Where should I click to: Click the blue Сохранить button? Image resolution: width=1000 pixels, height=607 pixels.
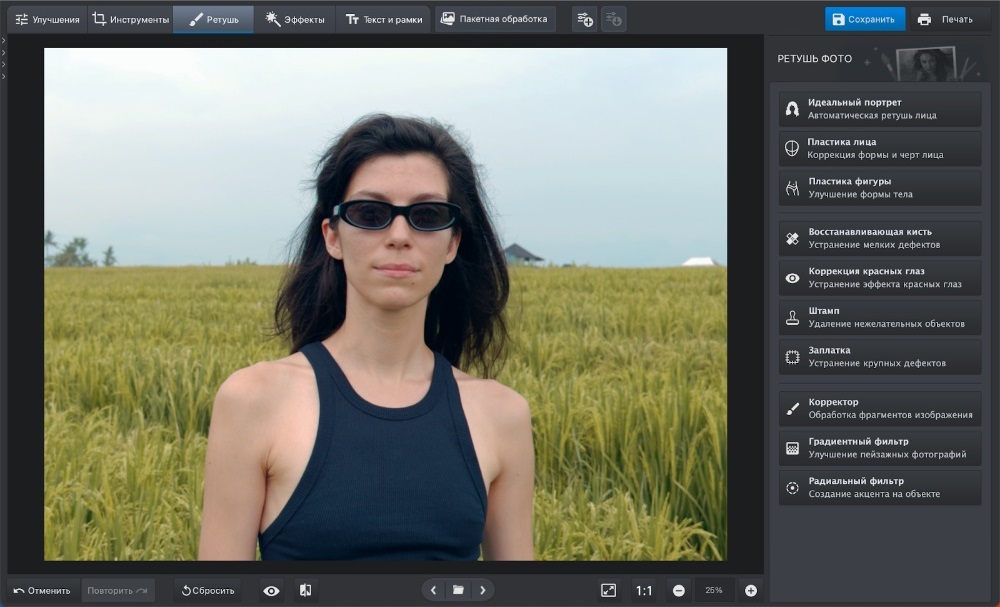tap(865, 19)
